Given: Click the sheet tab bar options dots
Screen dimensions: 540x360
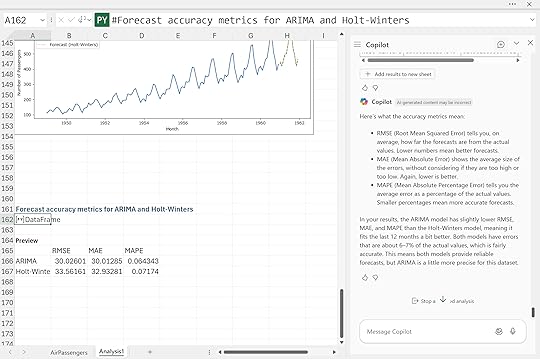Looking at the screenshot, I should pyautogui.click(x=209, y=352).
